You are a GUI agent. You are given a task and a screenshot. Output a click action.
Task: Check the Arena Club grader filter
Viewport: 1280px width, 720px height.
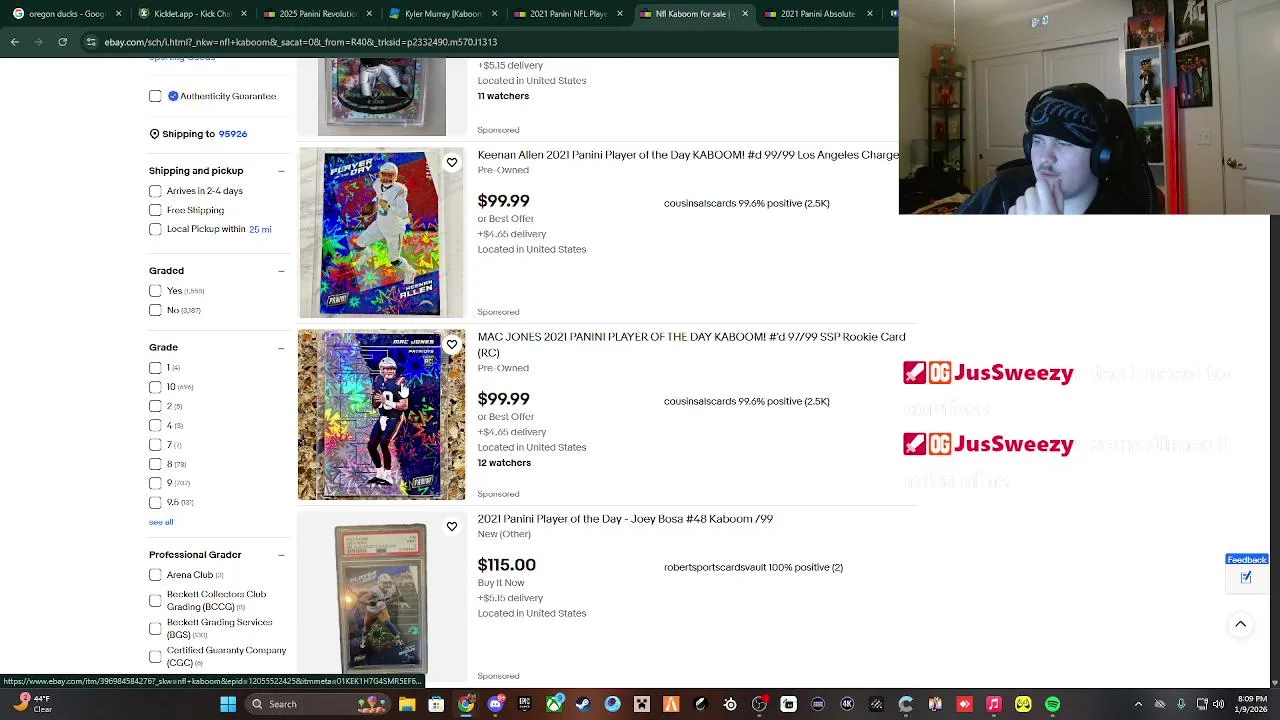tap(155, 575)
